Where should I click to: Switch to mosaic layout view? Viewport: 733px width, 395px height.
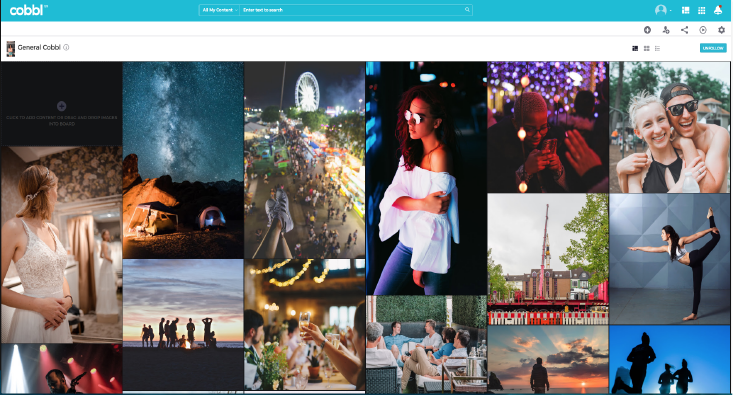click(635, 48)
